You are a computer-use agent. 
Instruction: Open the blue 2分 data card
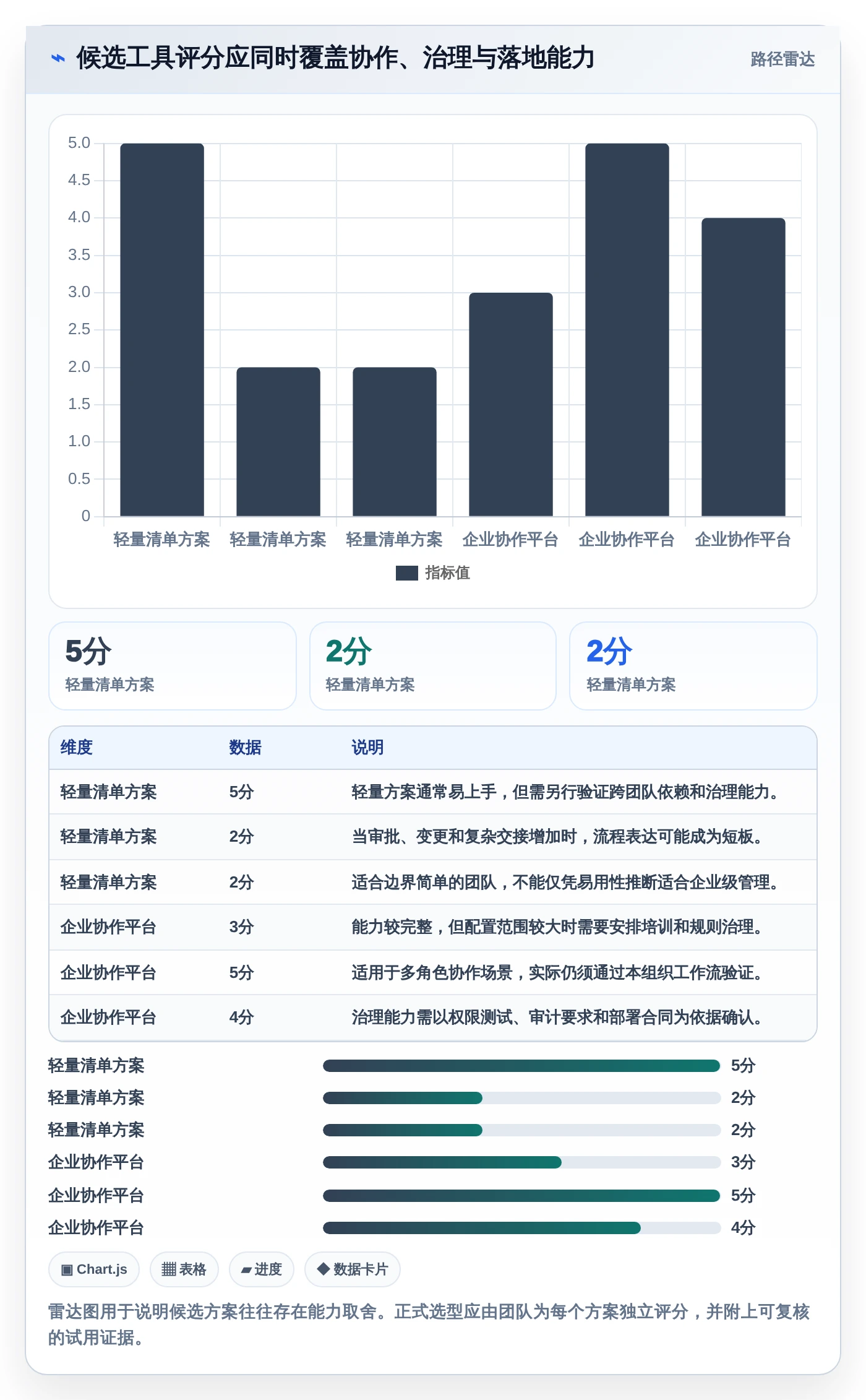[x=693, y=666]
